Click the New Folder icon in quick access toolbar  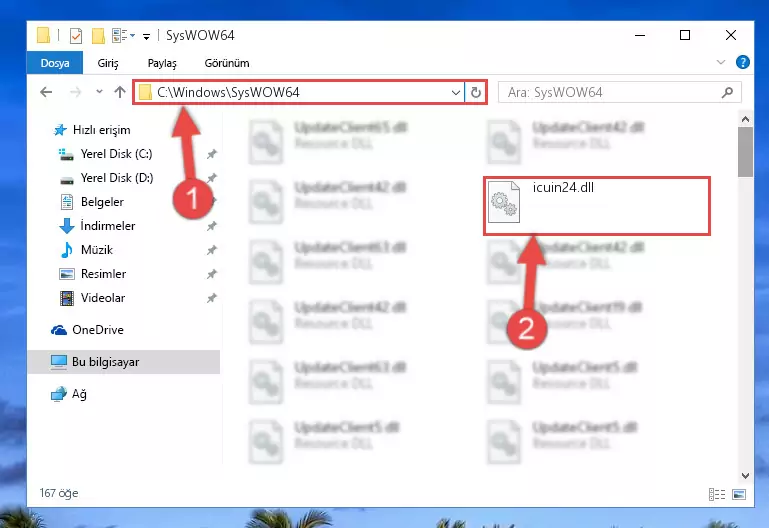point(98,36)
